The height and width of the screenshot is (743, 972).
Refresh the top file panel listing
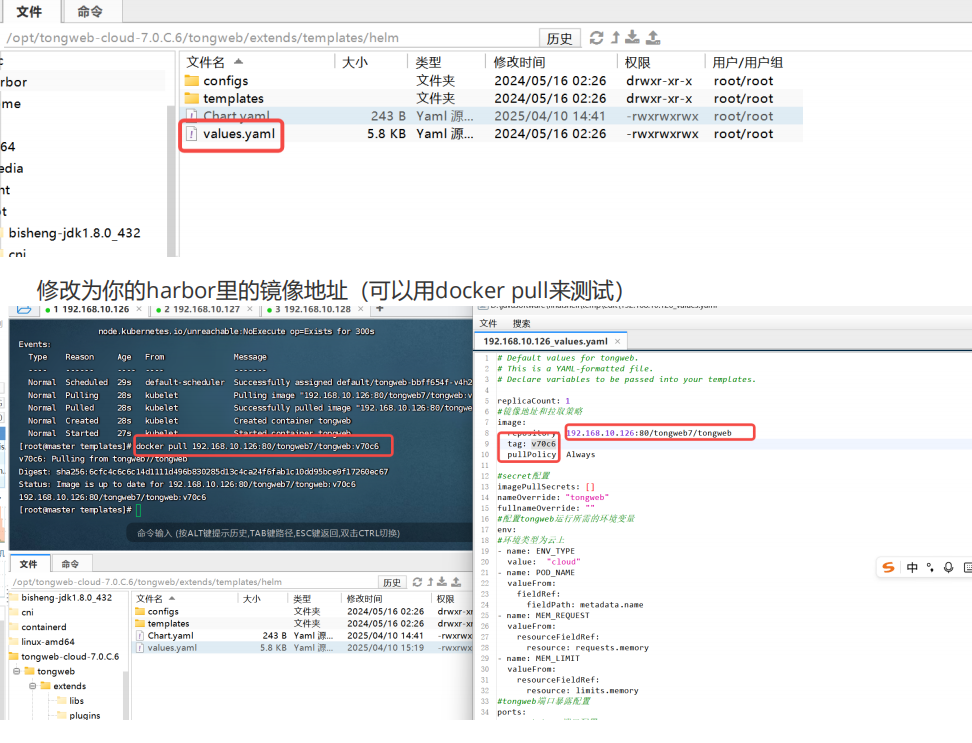click(596, 38)
